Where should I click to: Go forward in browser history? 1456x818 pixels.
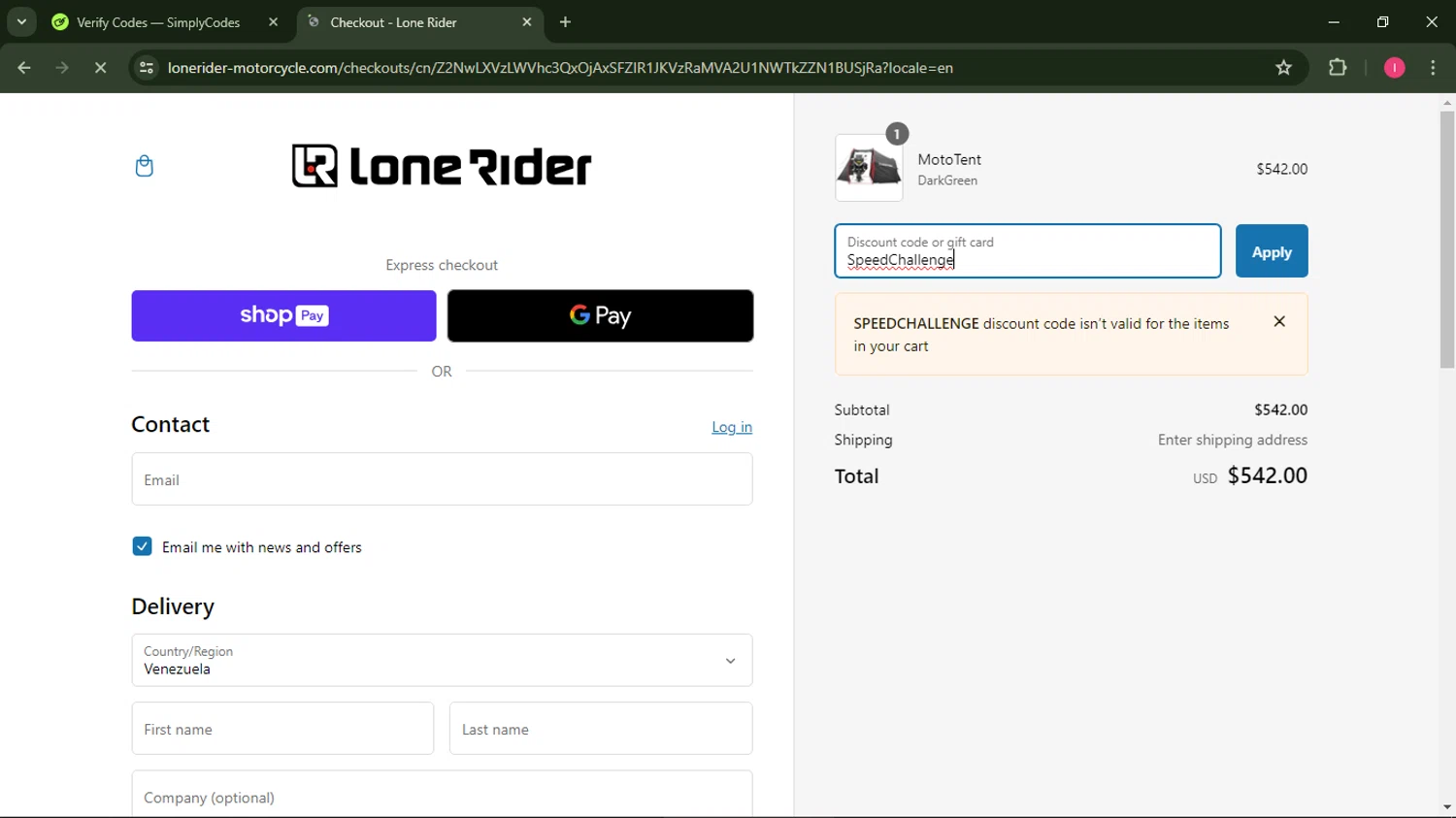tap(62, 68)
